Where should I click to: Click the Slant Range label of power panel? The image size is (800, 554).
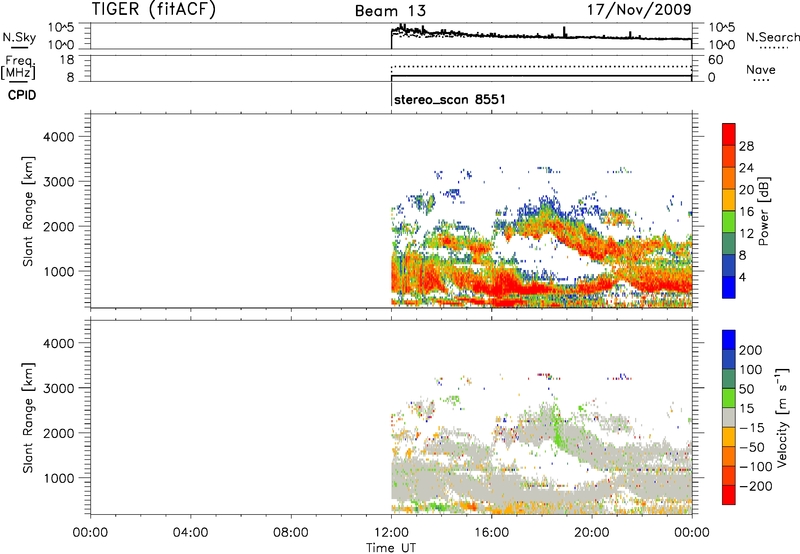point(28,211)
